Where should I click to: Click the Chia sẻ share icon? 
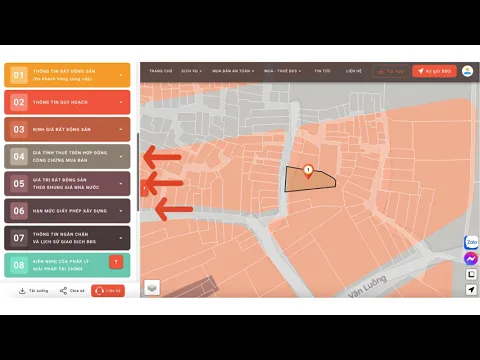tap(63, 291)
